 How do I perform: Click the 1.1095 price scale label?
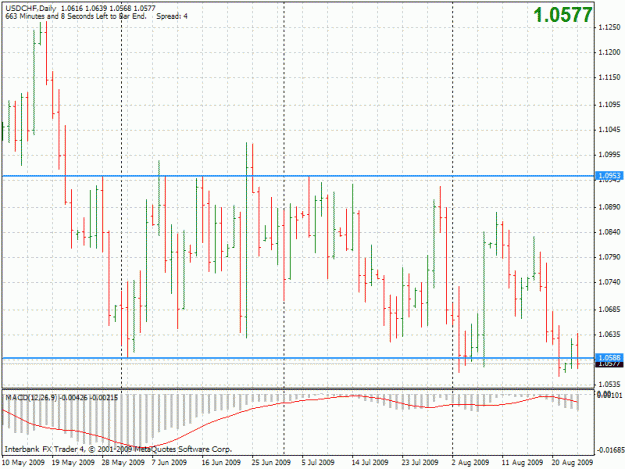609,104
